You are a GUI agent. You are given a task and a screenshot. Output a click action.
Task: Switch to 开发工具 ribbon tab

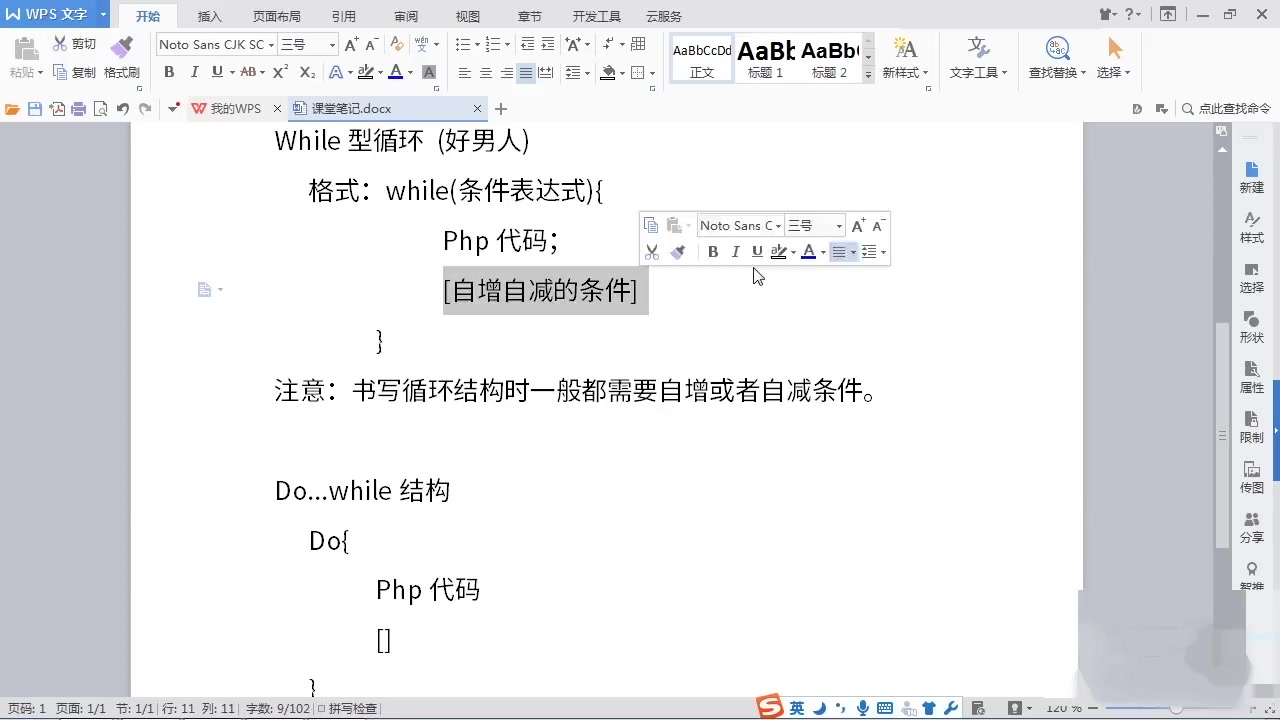click(597, 16)
